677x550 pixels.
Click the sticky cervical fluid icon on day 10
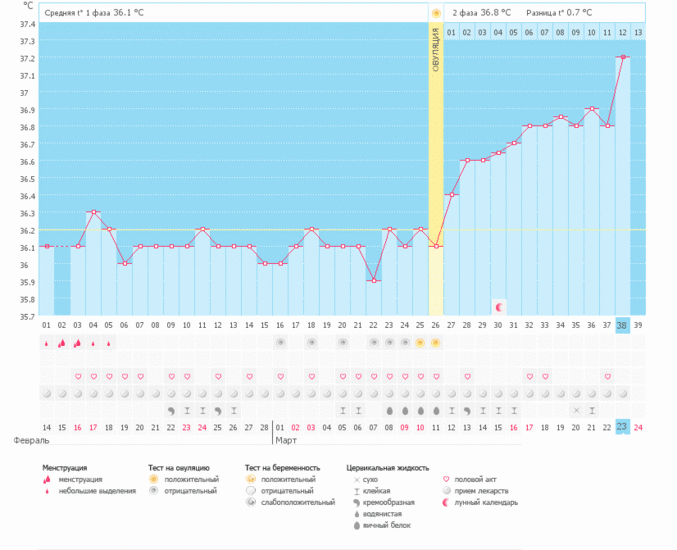tap(187, 411)
